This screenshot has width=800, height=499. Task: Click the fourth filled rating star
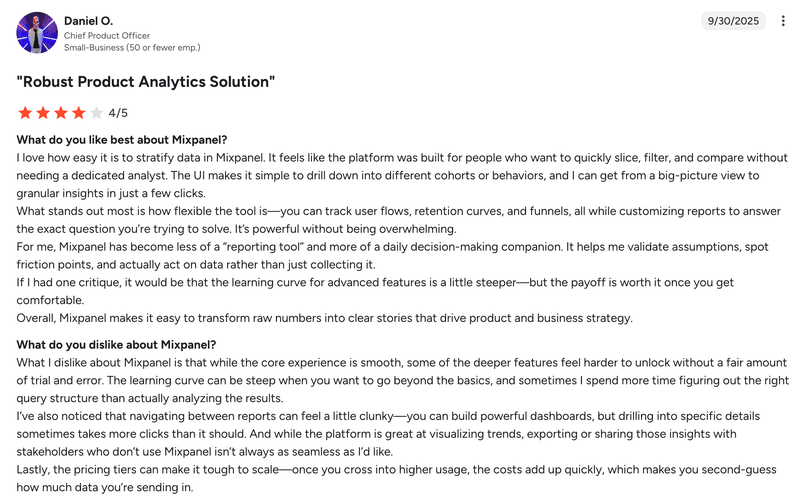[x=79, y=113]
